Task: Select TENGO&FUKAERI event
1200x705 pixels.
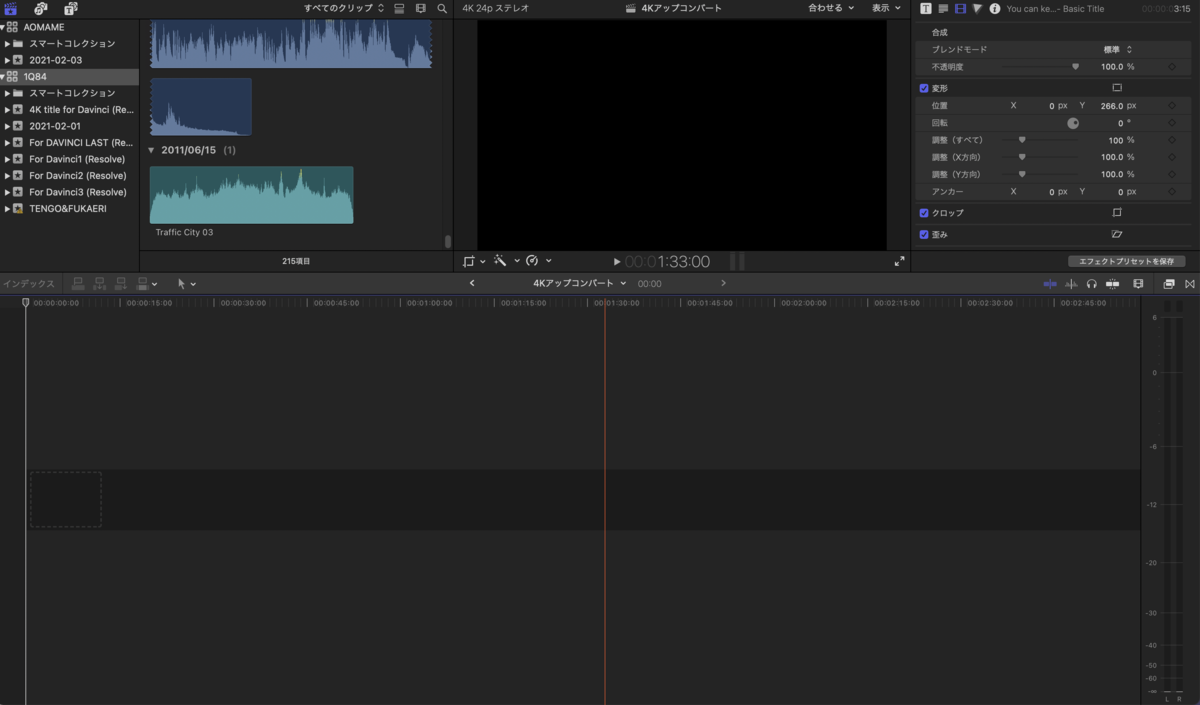Action: [70, 208]
